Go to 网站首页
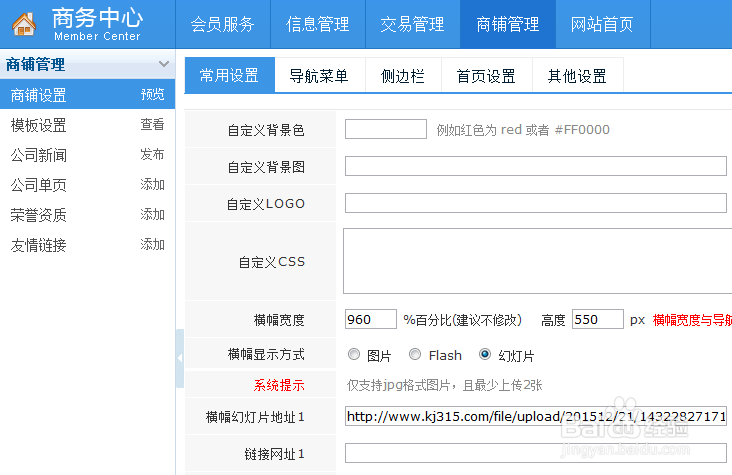The width and height of the screenshot is (732, 475). click(602, 24)
